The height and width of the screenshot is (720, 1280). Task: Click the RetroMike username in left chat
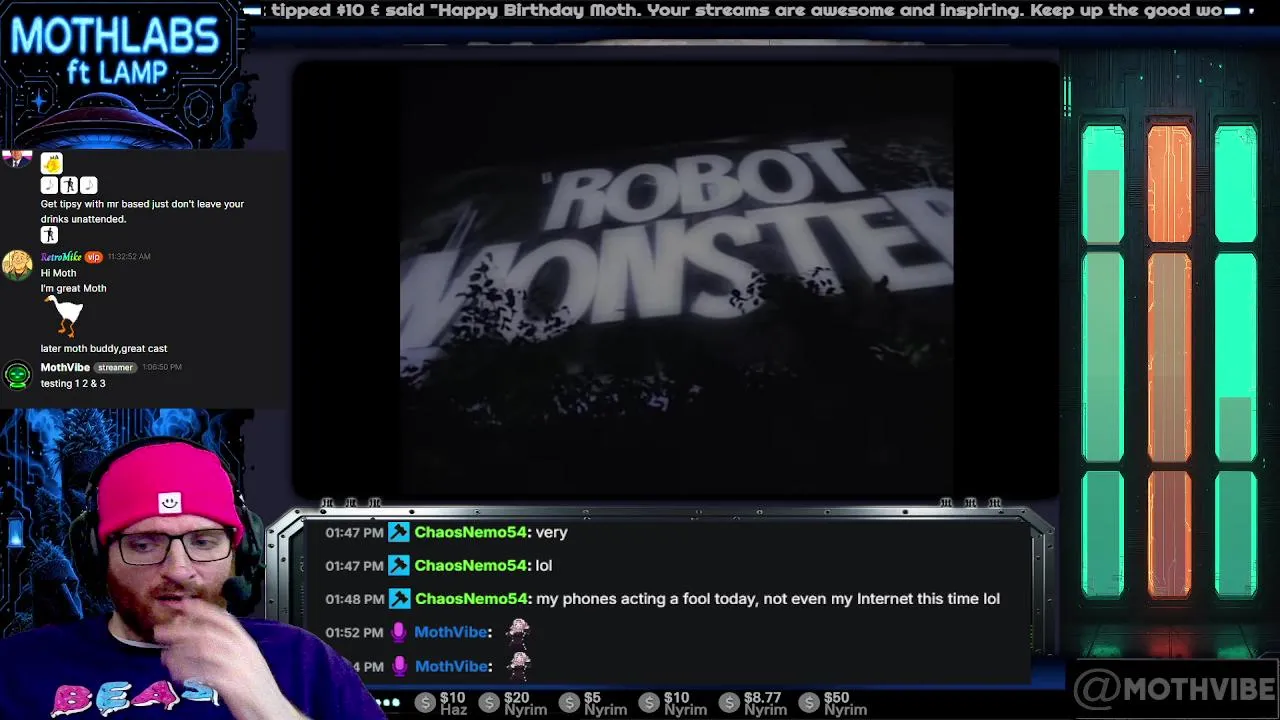point(60,257)
